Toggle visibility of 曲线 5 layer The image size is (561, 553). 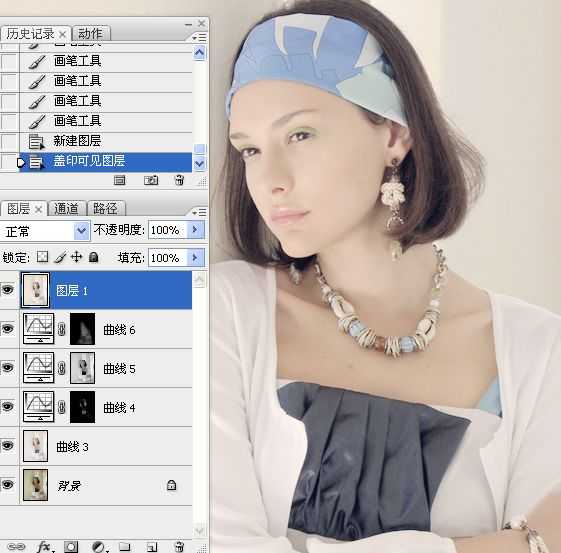pos(8,367)
